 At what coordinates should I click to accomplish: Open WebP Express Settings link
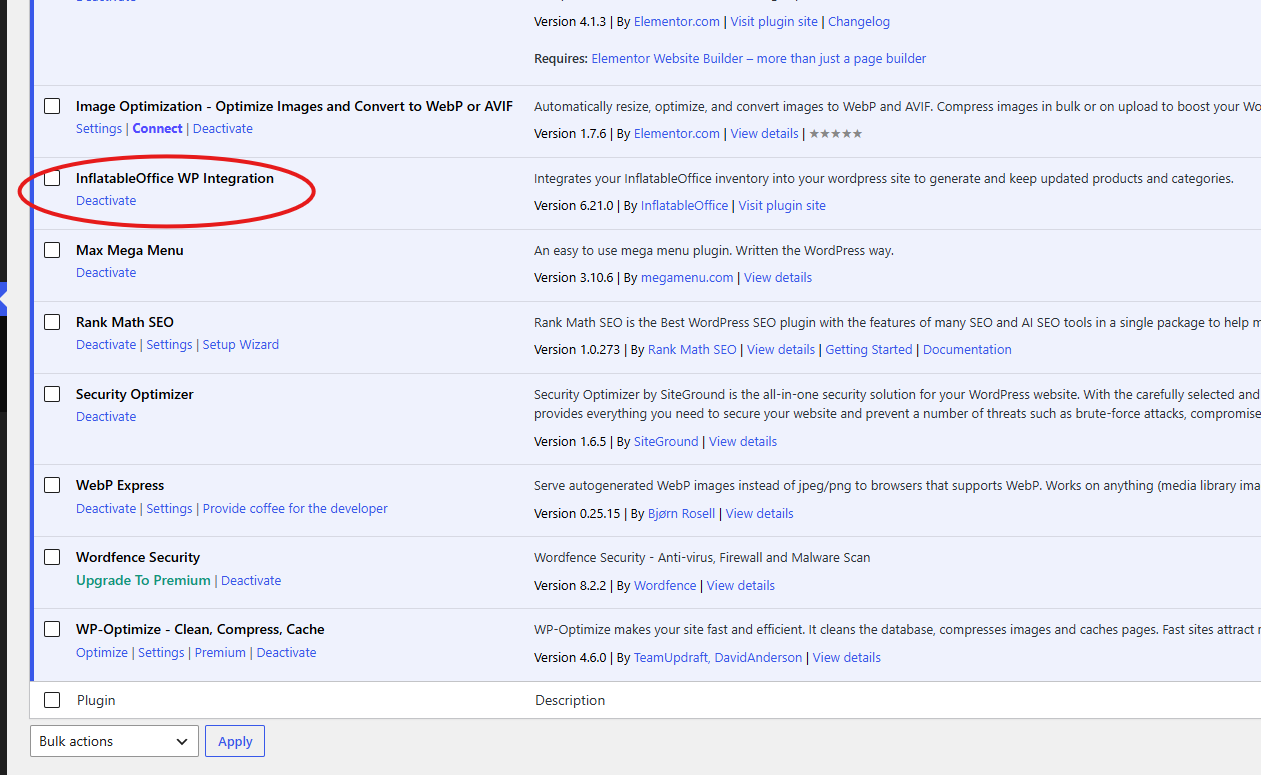(x=169, y=508)
